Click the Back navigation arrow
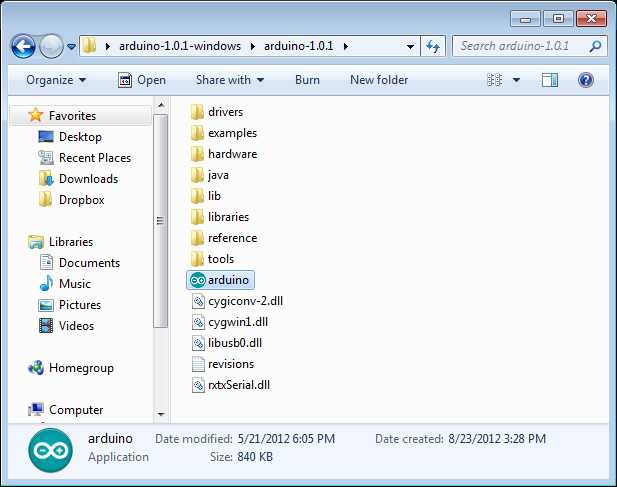The width and height of the screenshot is (617, 487). point(24,46)
